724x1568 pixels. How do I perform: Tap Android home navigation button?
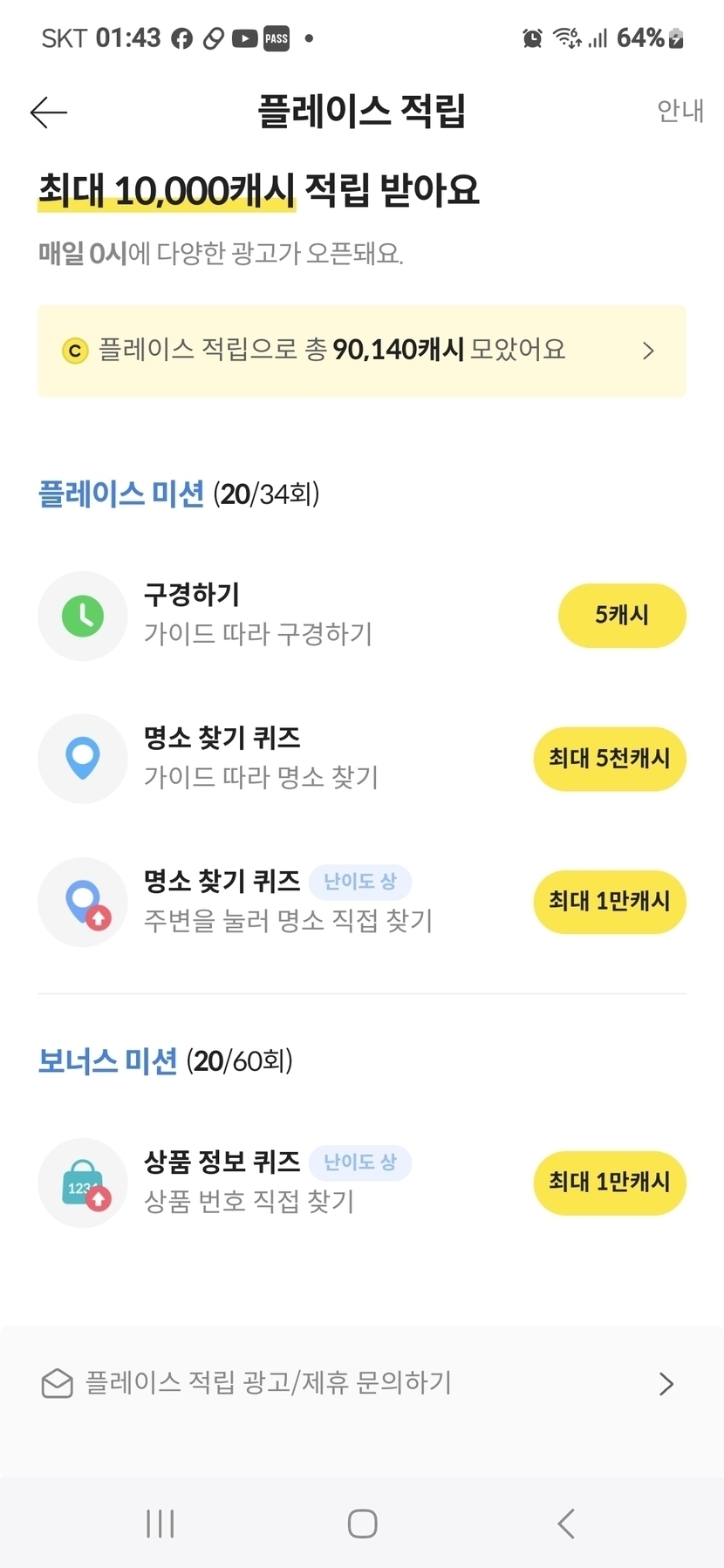tap(362, 1524)
